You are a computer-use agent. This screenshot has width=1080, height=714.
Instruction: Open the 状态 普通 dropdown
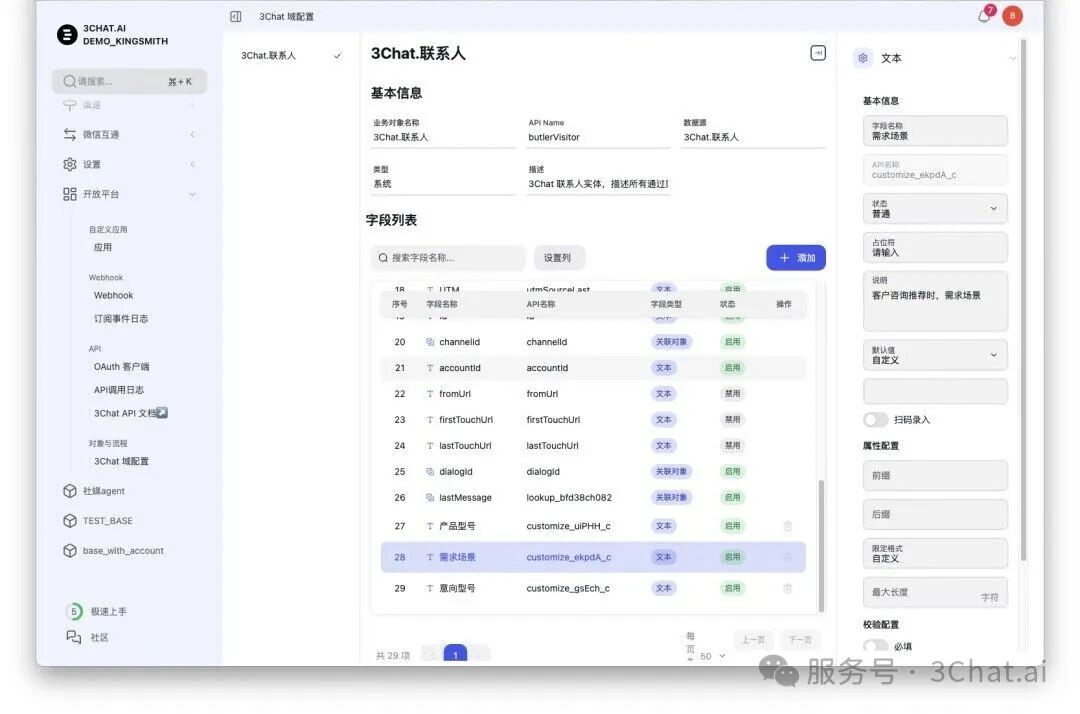point(935,209)
